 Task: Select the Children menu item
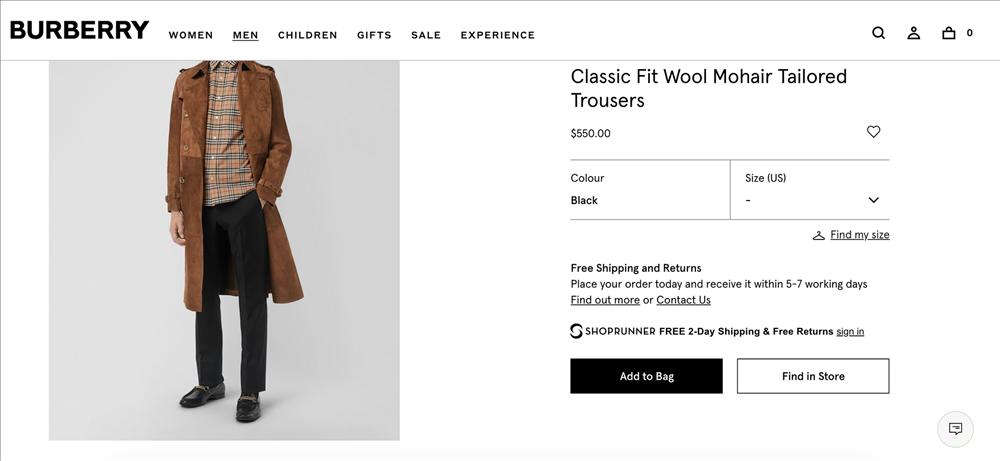pyautogui.click(x=307, y=35)
